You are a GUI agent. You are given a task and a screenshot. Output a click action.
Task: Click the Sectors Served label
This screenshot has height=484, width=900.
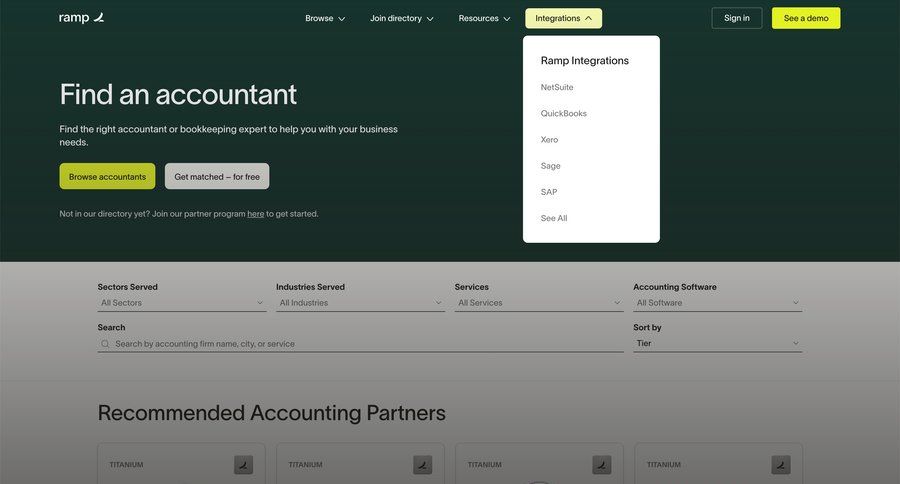127,287
